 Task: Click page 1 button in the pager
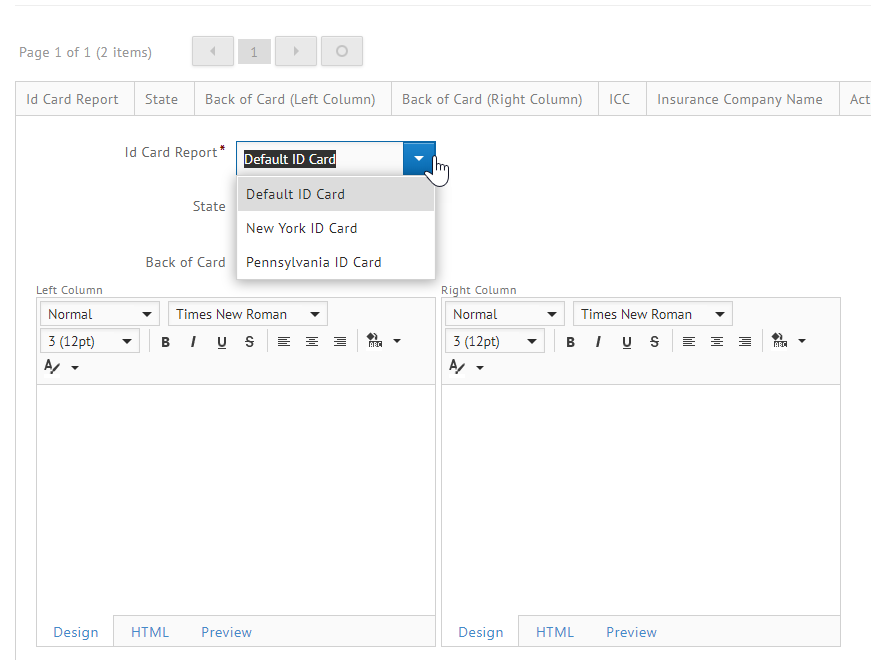click(x=254, y=51)
